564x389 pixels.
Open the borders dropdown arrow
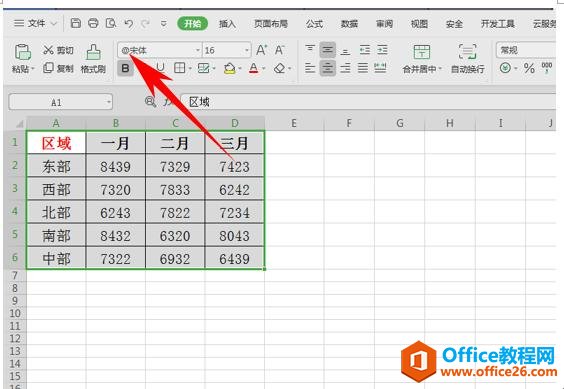pos(189,68)
